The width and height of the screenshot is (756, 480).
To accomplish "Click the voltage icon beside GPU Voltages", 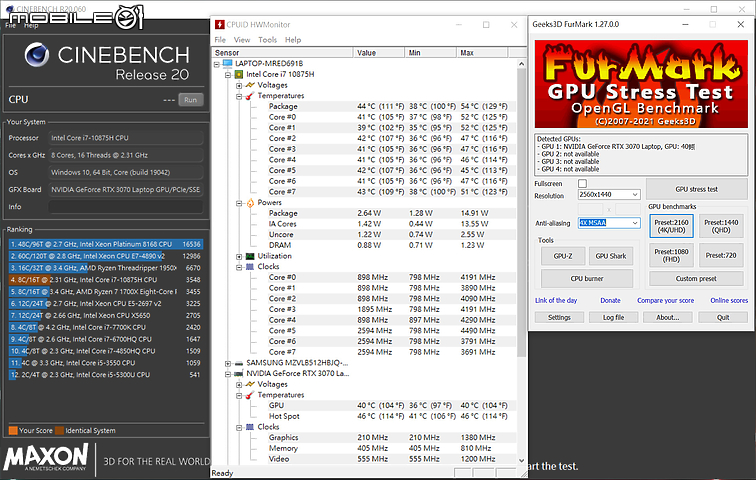I will [x=250, y=384].
